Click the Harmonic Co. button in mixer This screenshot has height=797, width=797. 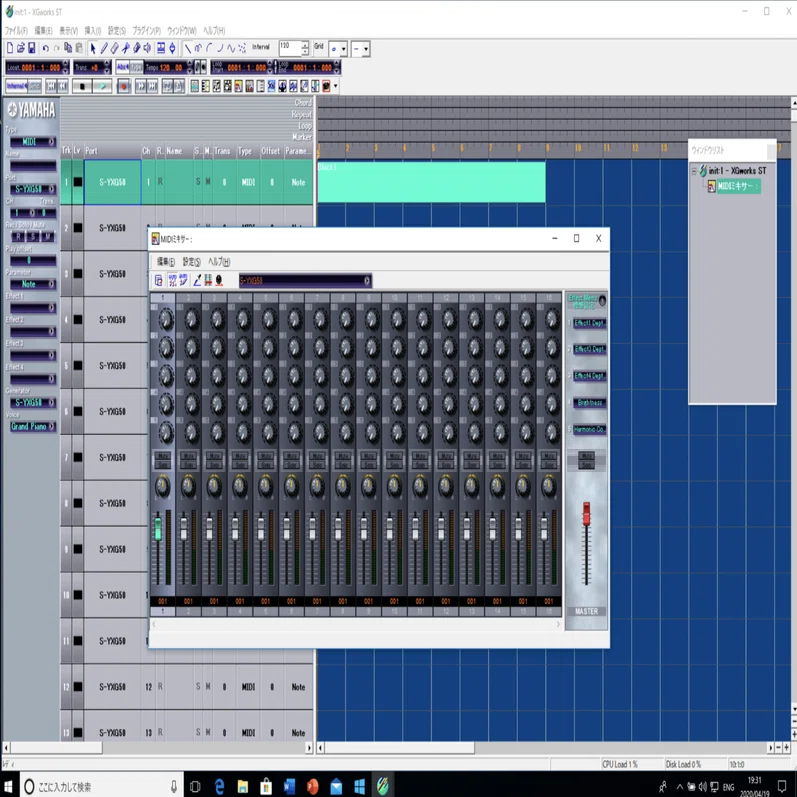590,430
